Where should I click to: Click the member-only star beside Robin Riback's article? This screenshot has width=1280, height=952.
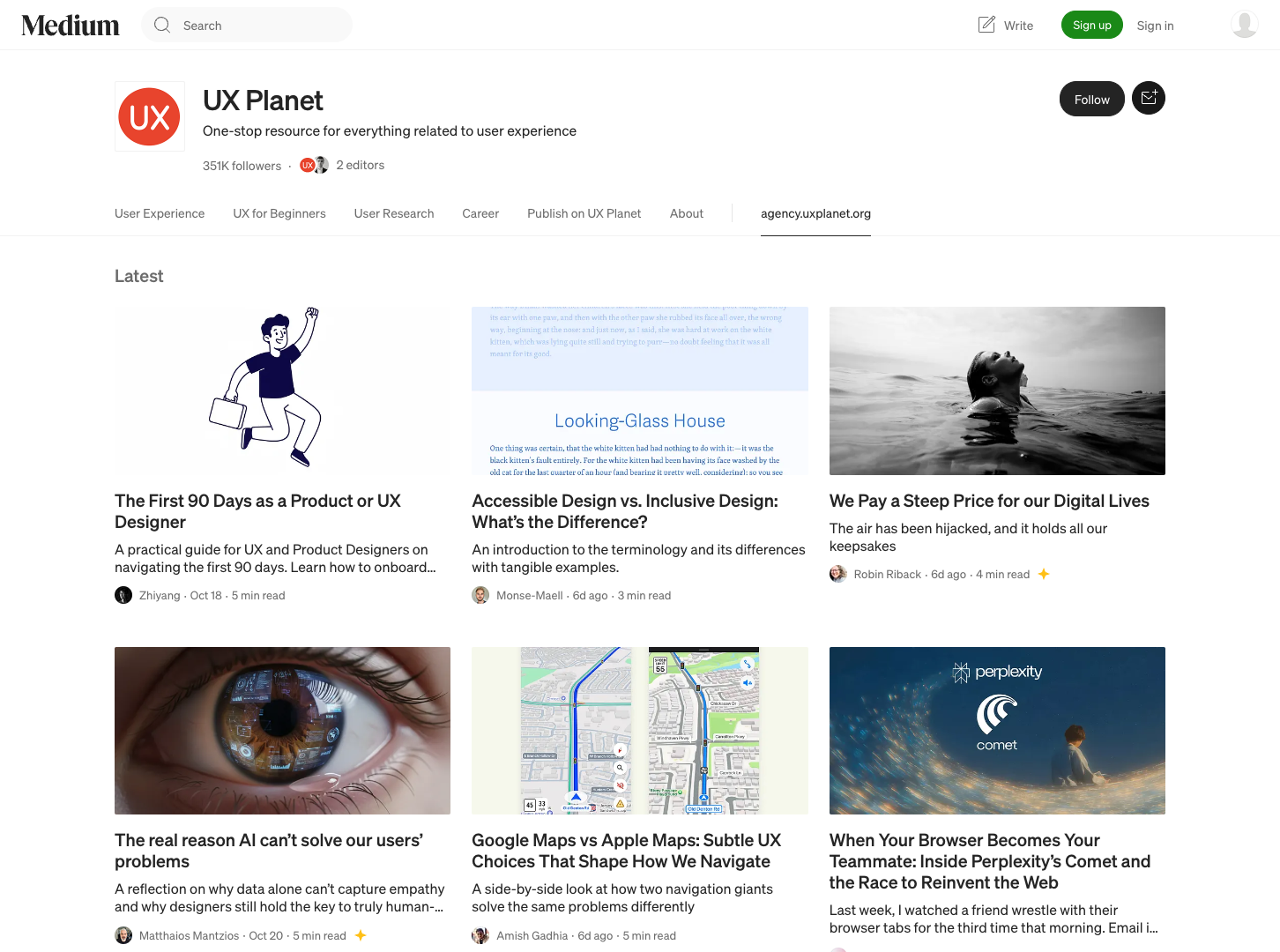(1044, 574)
